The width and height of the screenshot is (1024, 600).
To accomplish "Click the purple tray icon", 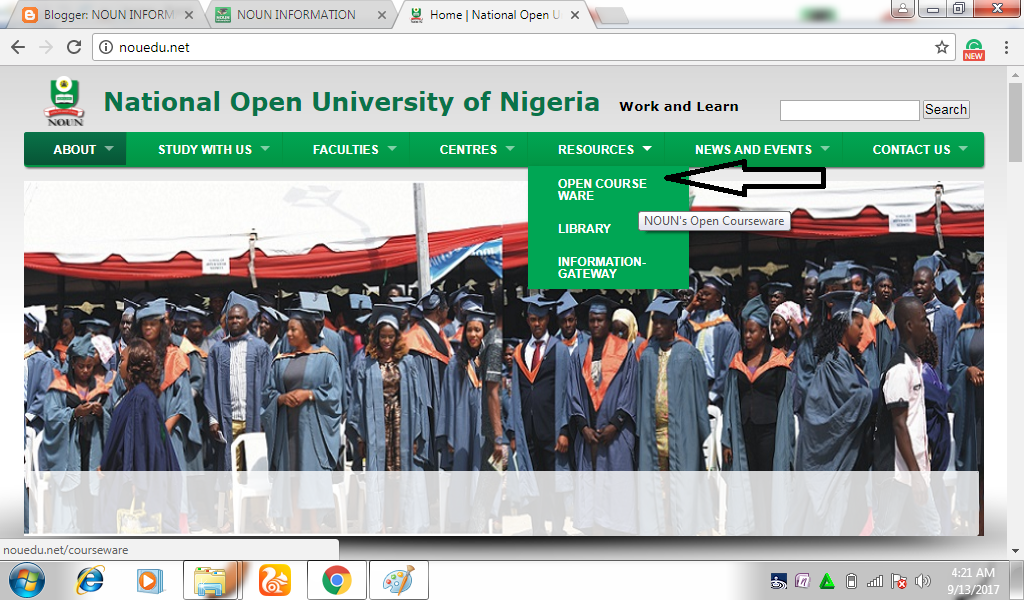I will [x=803, y=580].
